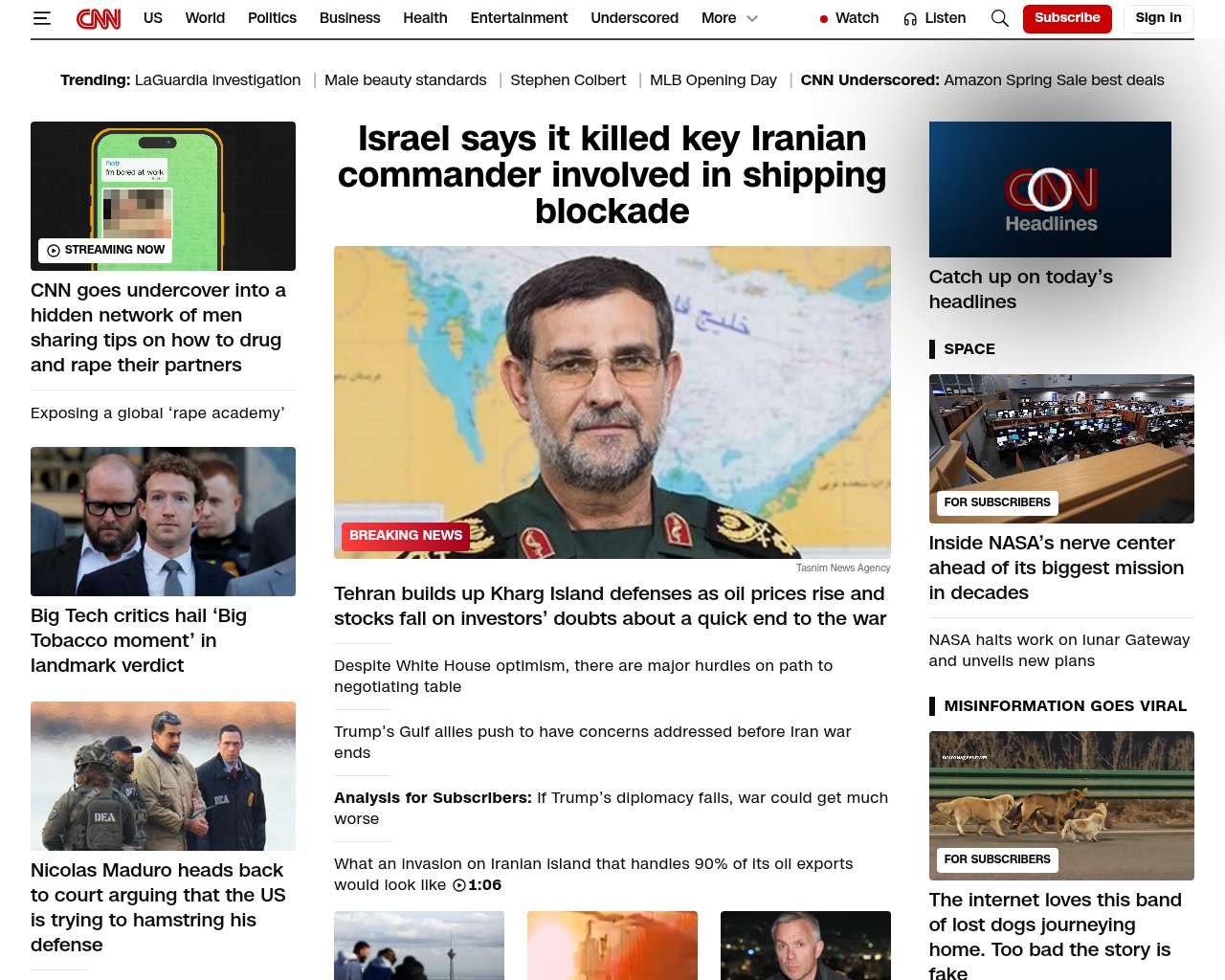The height and width of the screenshot is (980, 1225).
Task: Open trending topic Stephen Colbert
Action: [x=568, y=80]
